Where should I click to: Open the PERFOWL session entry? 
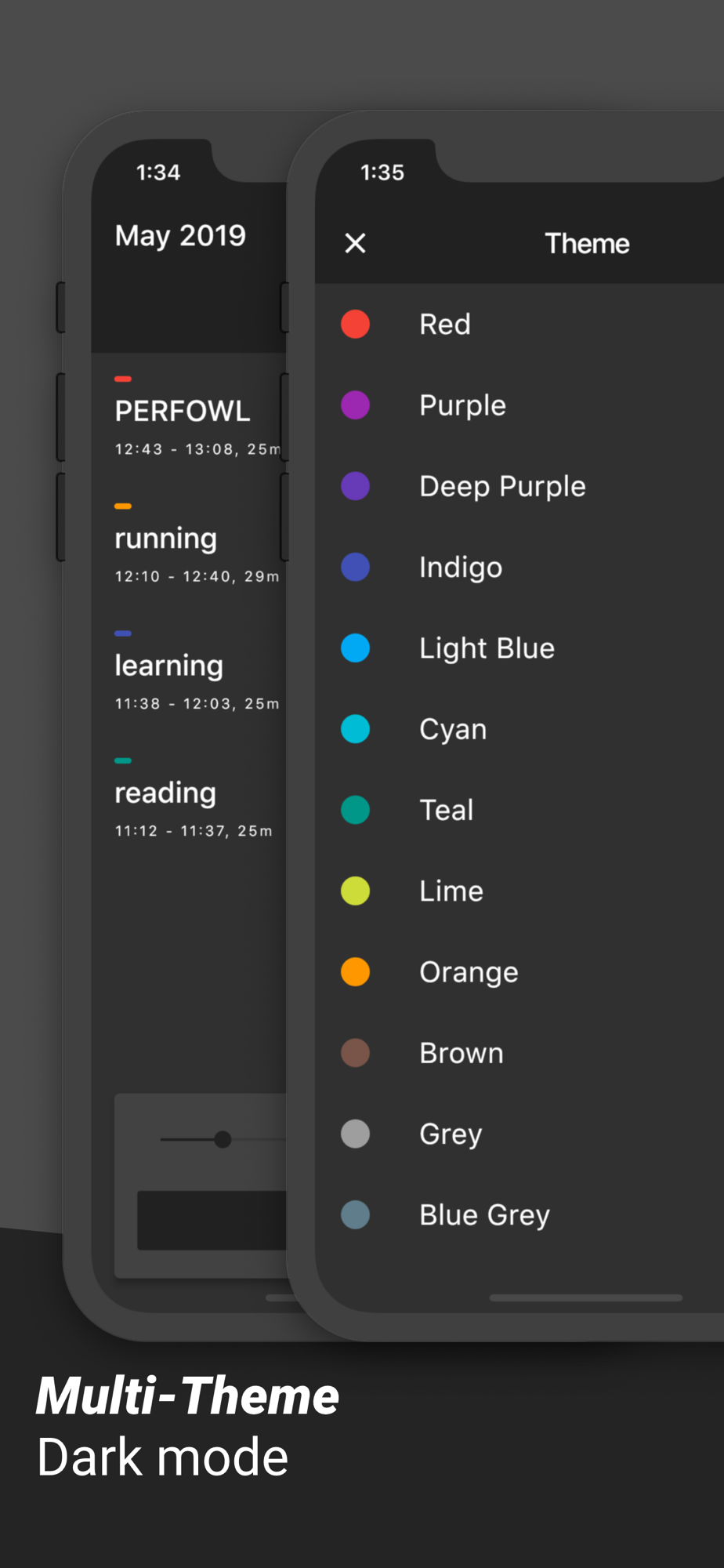[x=196, y=417]
